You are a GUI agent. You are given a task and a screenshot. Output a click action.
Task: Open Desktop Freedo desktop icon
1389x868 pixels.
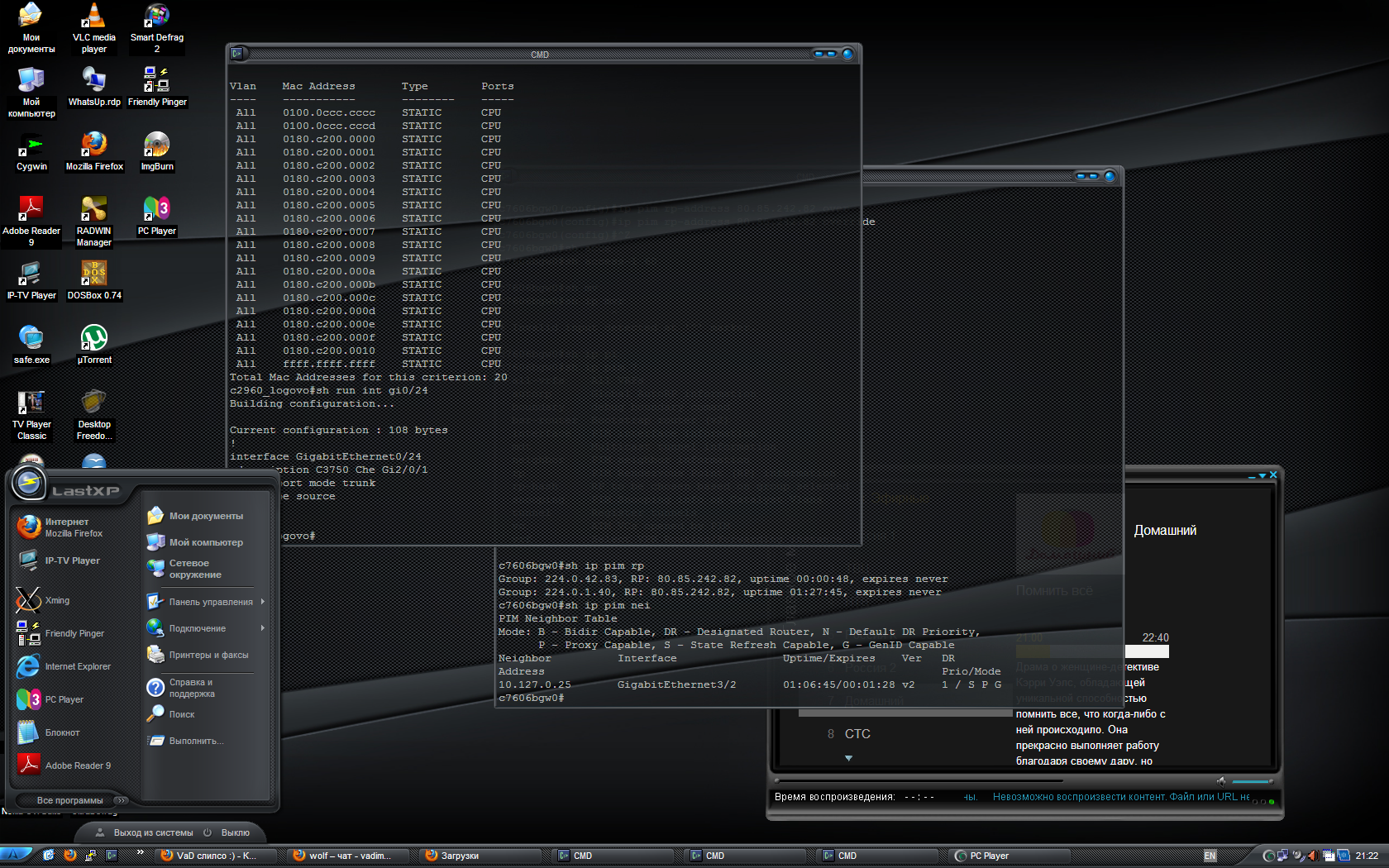pos(94,414)
